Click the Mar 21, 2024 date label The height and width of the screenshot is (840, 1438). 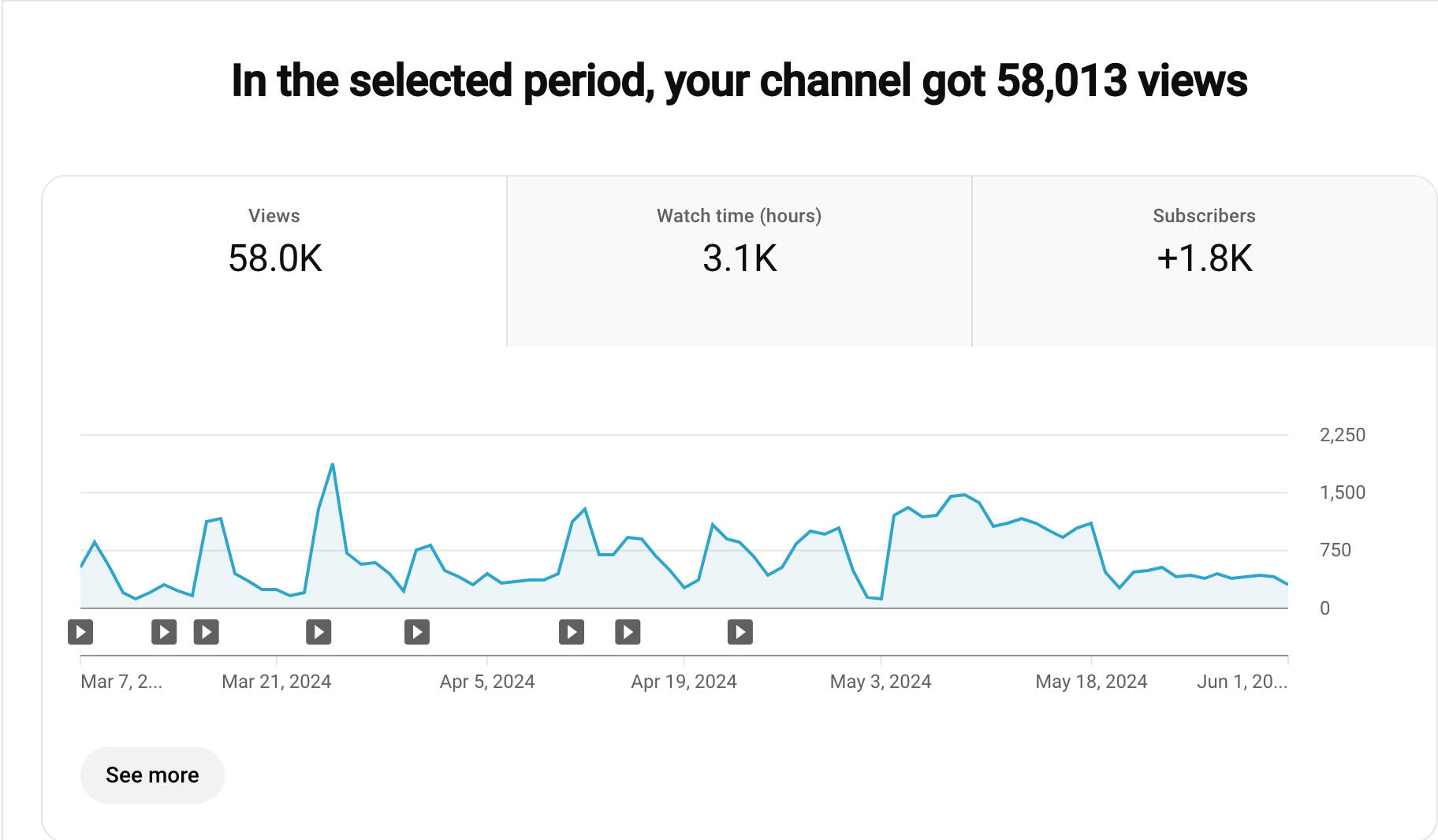click(276, 682)
